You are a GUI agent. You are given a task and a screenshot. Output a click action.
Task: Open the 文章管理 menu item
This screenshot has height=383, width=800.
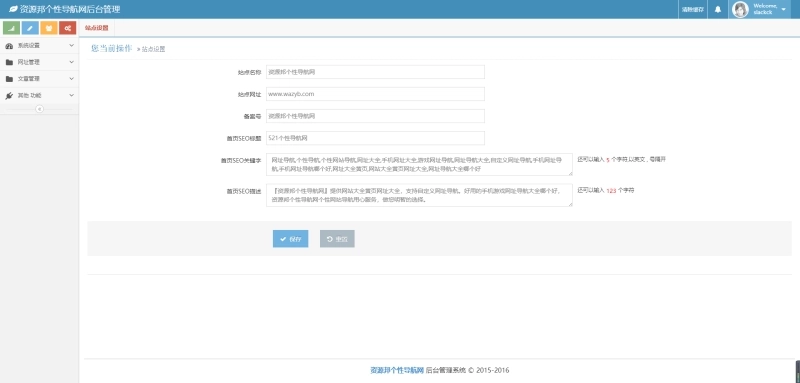(x=39, y=79)
